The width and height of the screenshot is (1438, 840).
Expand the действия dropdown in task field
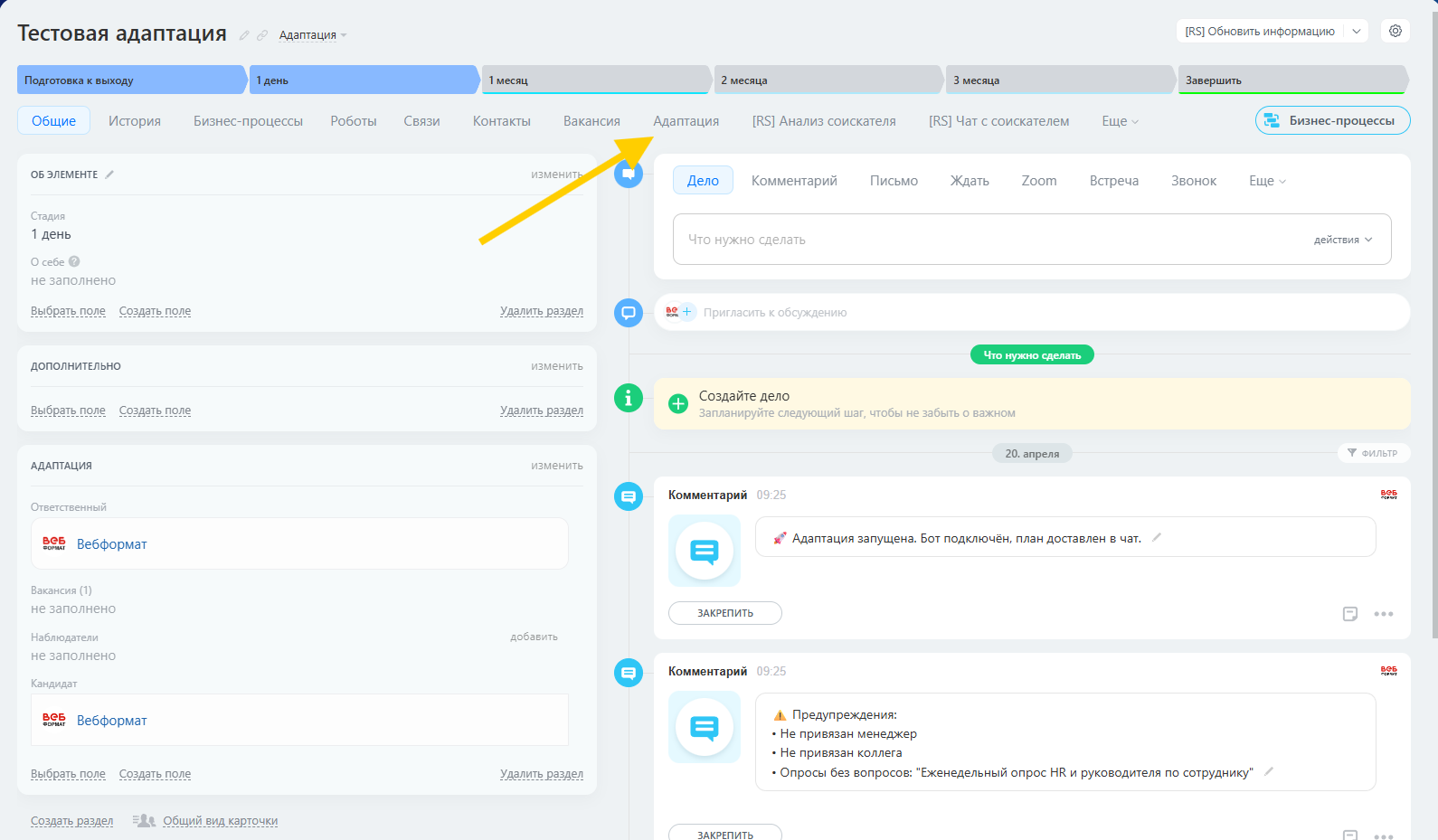pyautogui.click(x=1343, y=240)
